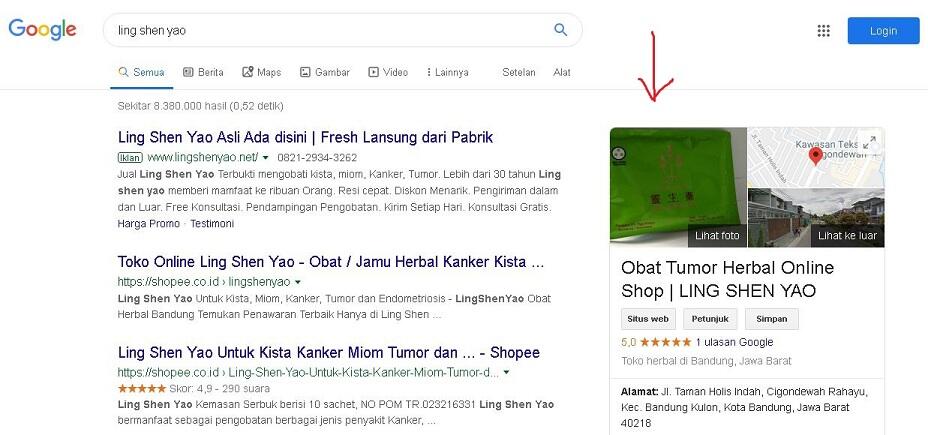Click the www.lingshenyao.net URL text
This screenshot has height=435, width=928.
203,157
